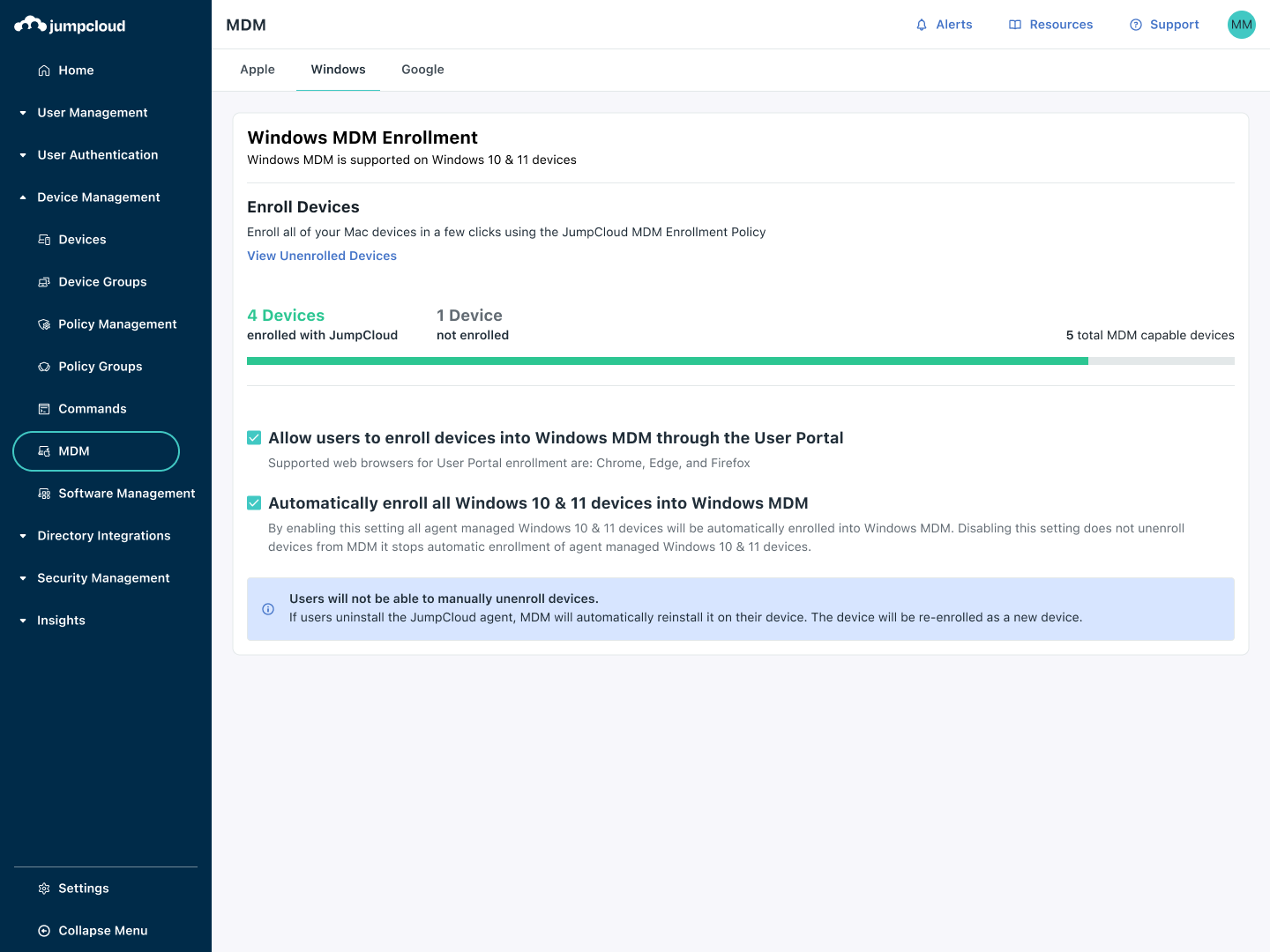Open the Google MDM tab
This screenshot has height=952, width=1270.
(422, 69)
